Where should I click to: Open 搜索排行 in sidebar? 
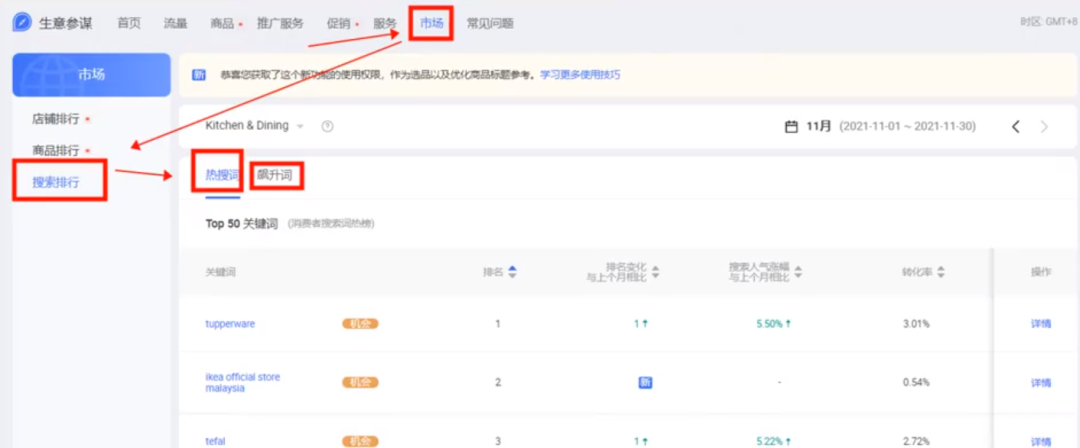(x=56, y=183)
